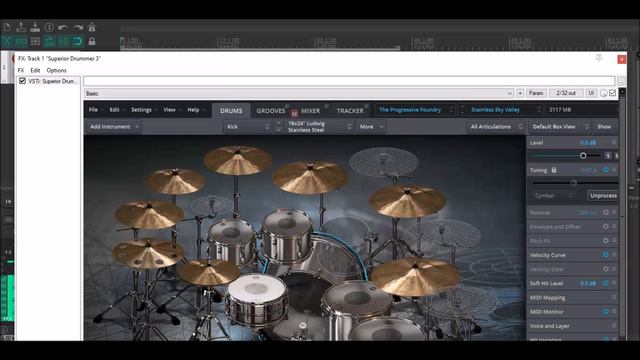Switch to the TRACKER tab
Viewport: 640px width, 360px height.
[x=350, y=111]
